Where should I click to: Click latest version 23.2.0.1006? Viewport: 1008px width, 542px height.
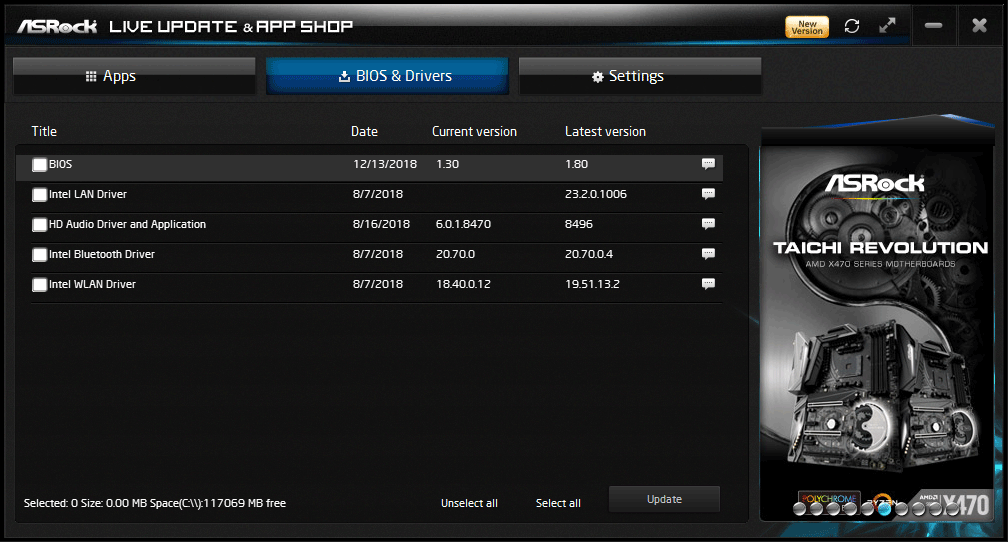596,194
